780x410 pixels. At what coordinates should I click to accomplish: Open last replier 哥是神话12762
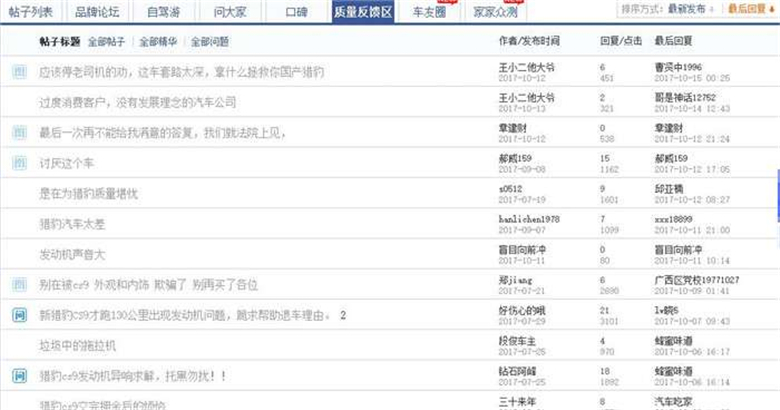685,98
